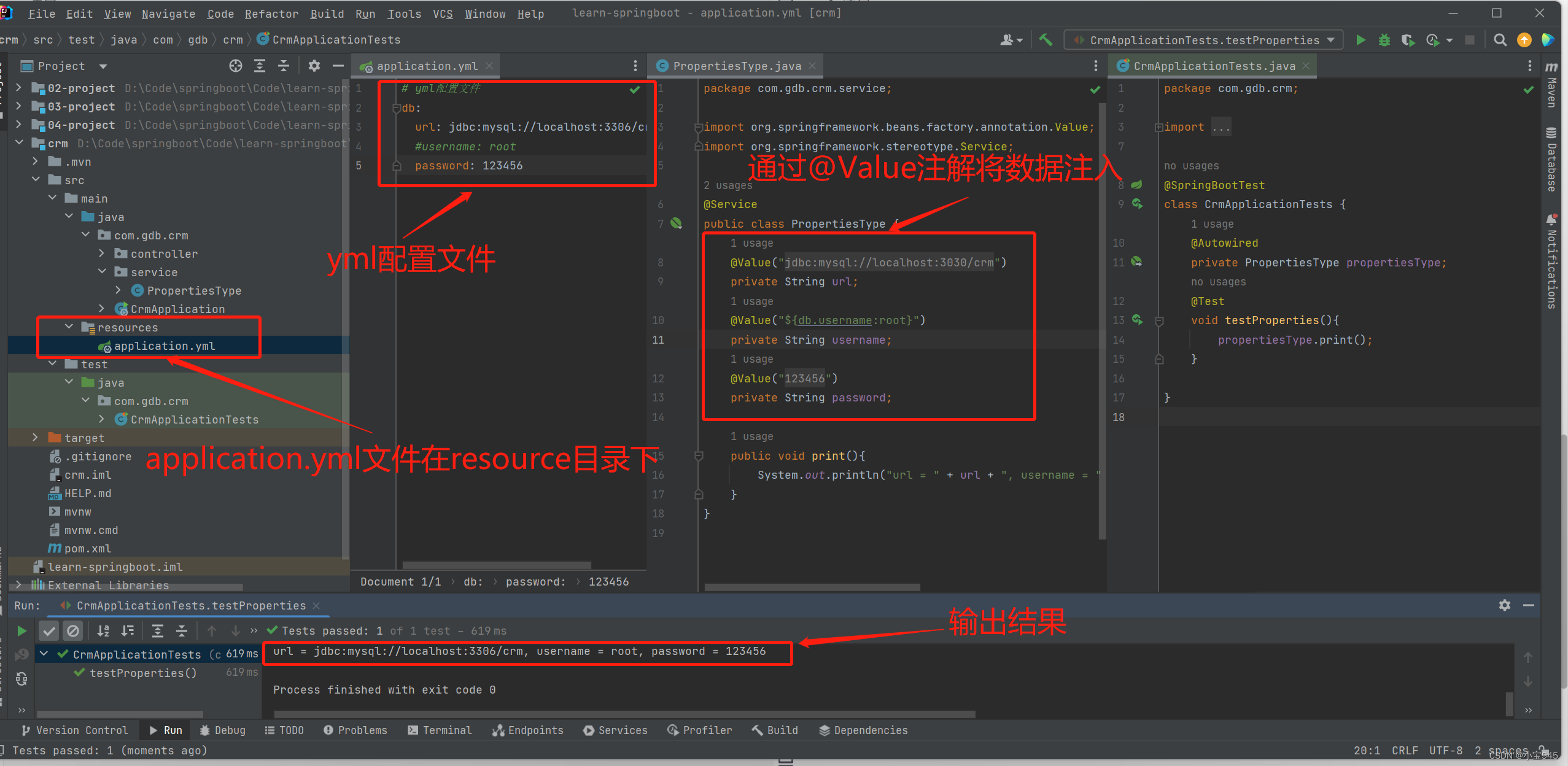Expand the 03-project module node
This screenshot has height=766, width=1568.
point(18,106)
